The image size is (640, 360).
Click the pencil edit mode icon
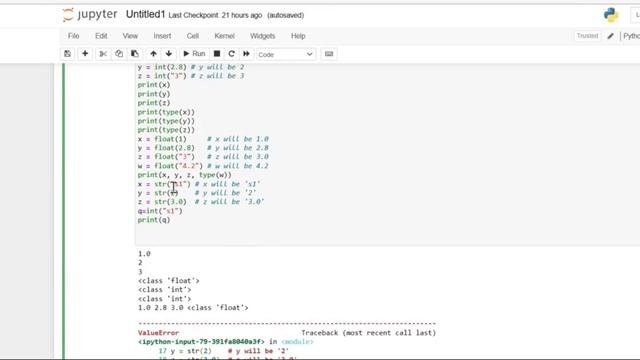click(x=611, y=36)
